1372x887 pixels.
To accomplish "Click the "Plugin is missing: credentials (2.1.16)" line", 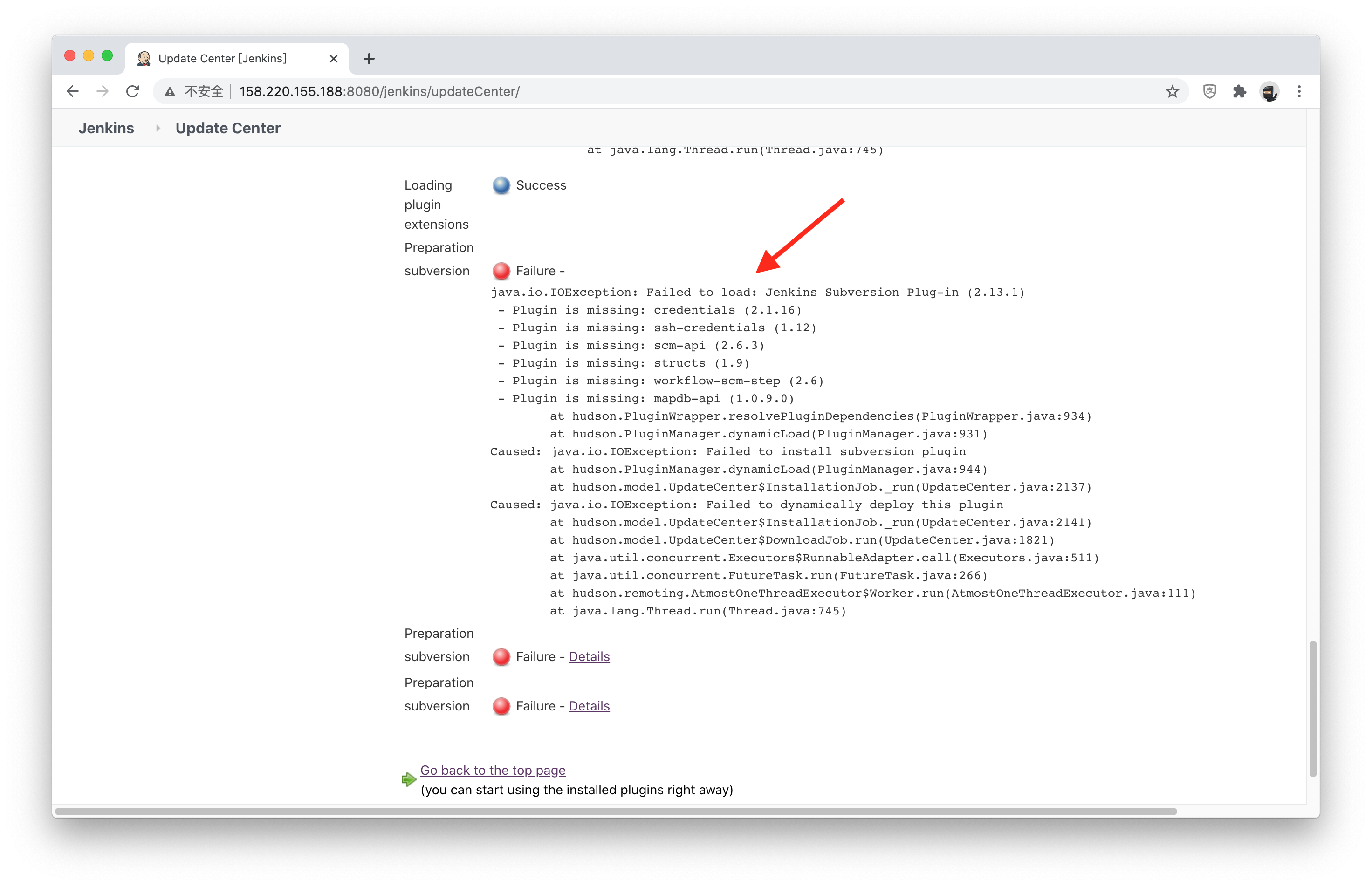I will [649, 310].
